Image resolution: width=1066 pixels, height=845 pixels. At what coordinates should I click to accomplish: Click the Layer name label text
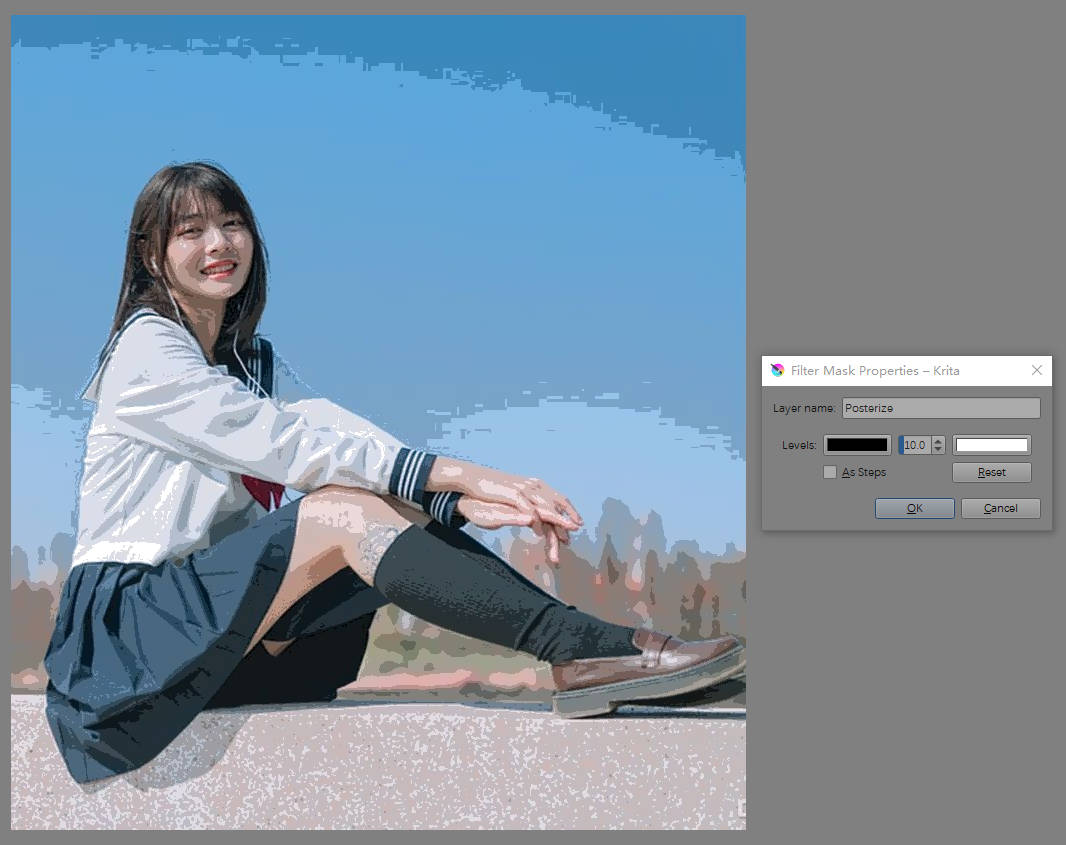[805, 408]
